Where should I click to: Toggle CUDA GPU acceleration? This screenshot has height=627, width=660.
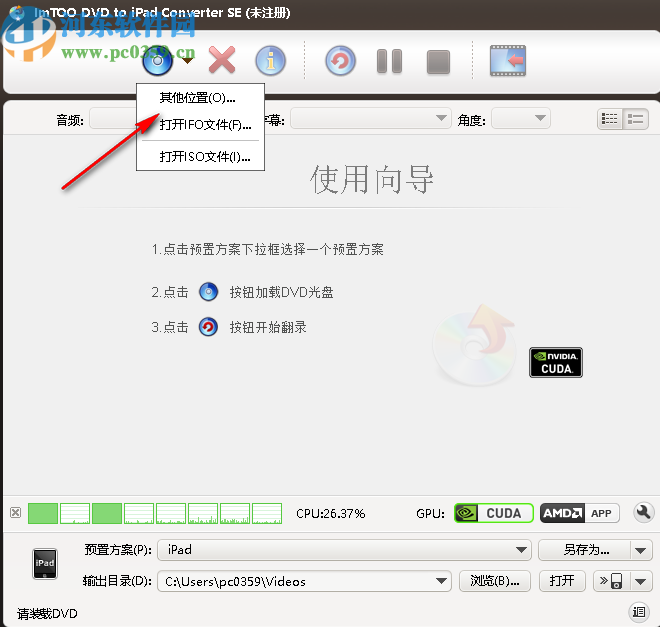coord(494,513)
